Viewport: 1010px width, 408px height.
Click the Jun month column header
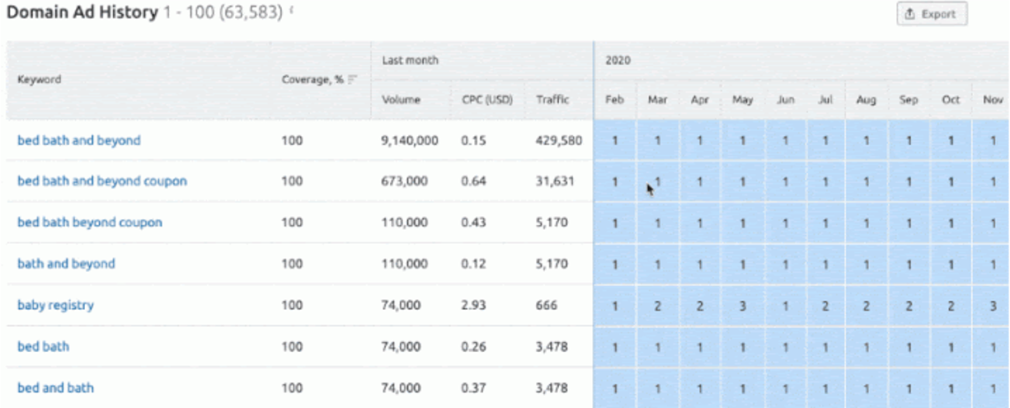coord(785,100)
